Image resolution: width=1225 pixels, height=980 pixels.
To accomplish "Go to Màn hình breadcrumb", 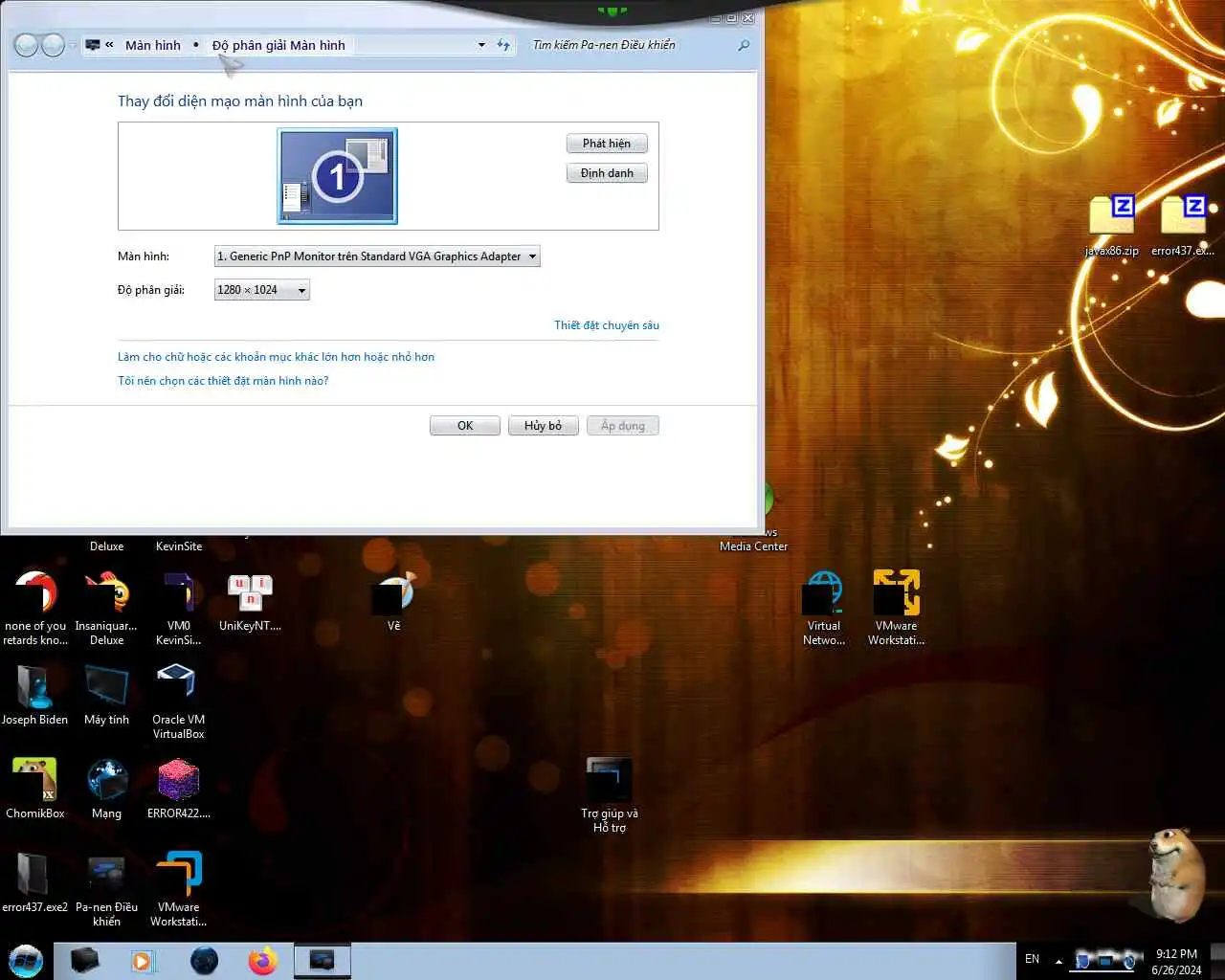I will [x=152, y=45].
